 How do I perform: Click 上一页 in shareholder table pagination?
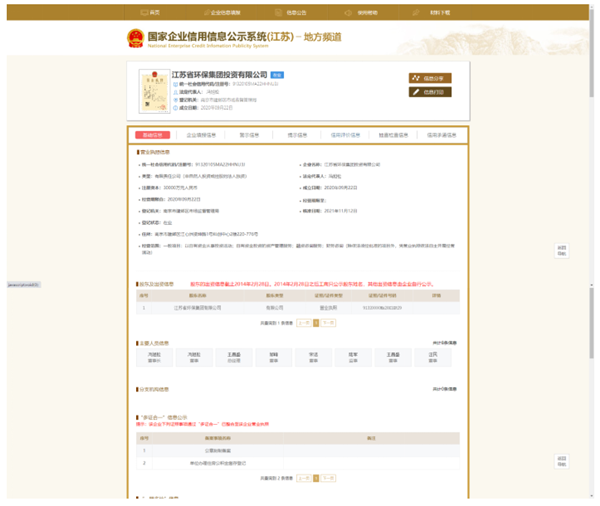304,323
